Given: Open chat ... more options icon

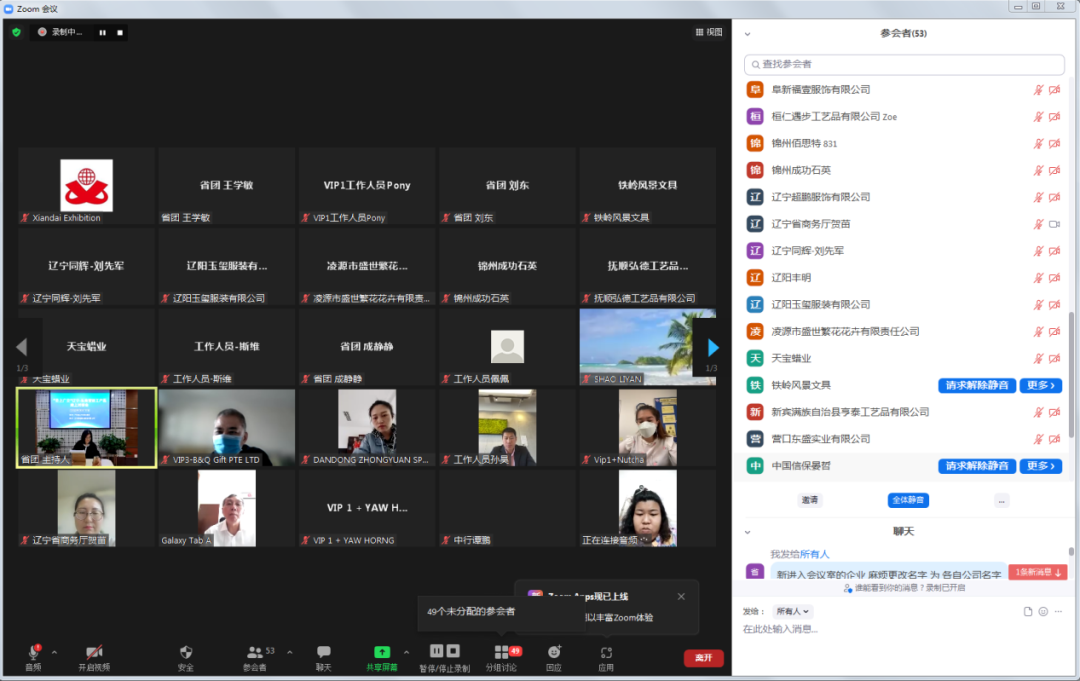Looking at the screenshot, I should 1058,611.
